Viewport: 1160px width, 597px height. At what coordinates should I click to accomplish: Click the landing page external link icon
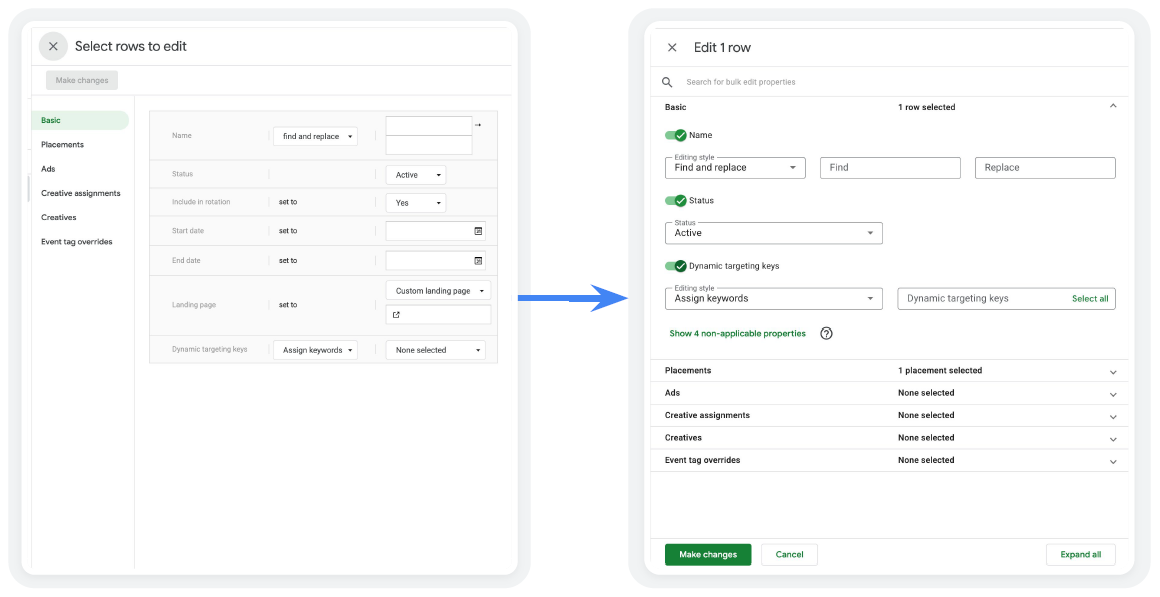(396, 315)
